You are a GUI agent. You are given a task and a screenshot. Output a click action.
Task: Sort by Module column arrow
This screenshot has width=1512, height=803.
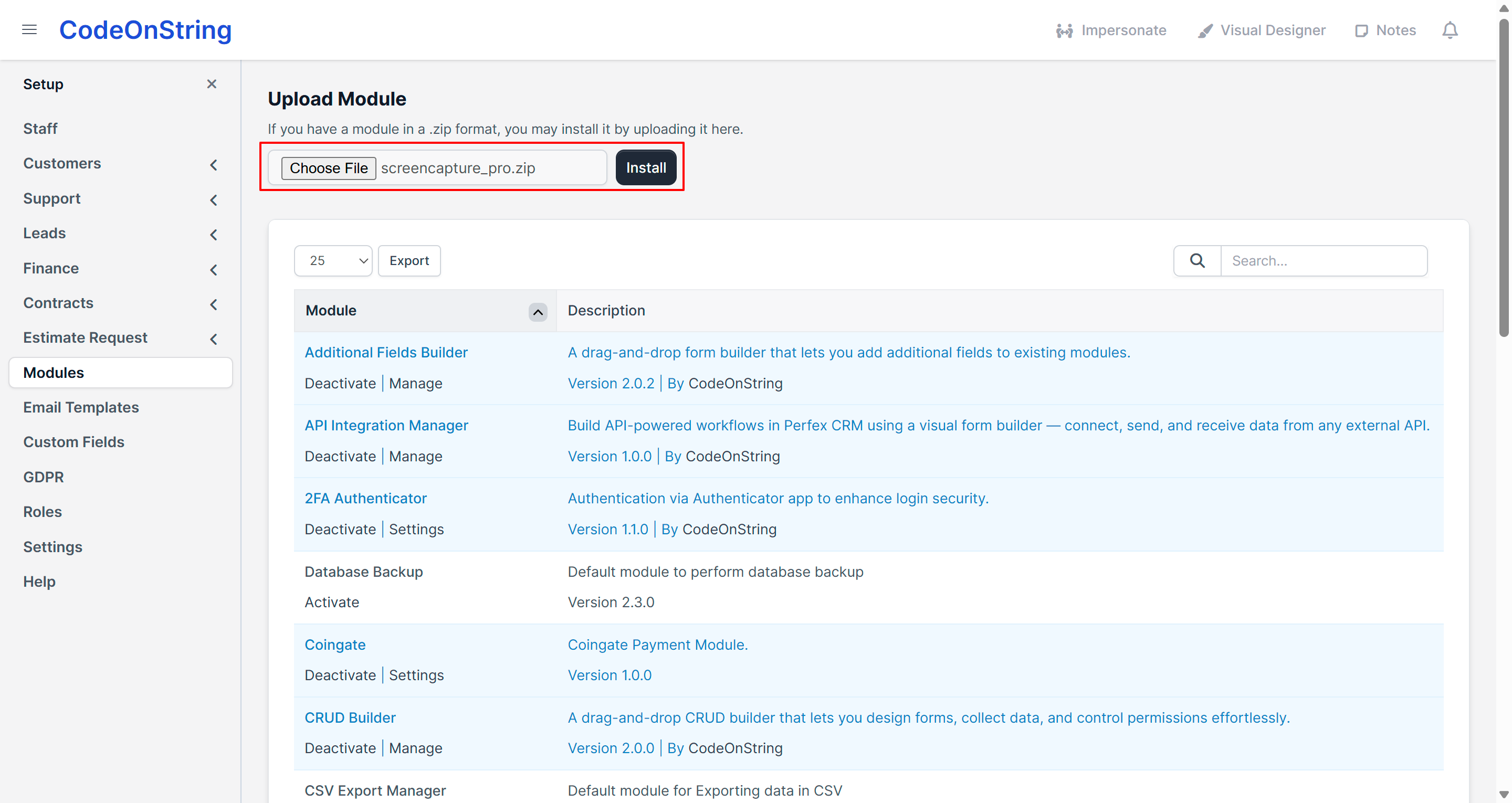[538, 312]
